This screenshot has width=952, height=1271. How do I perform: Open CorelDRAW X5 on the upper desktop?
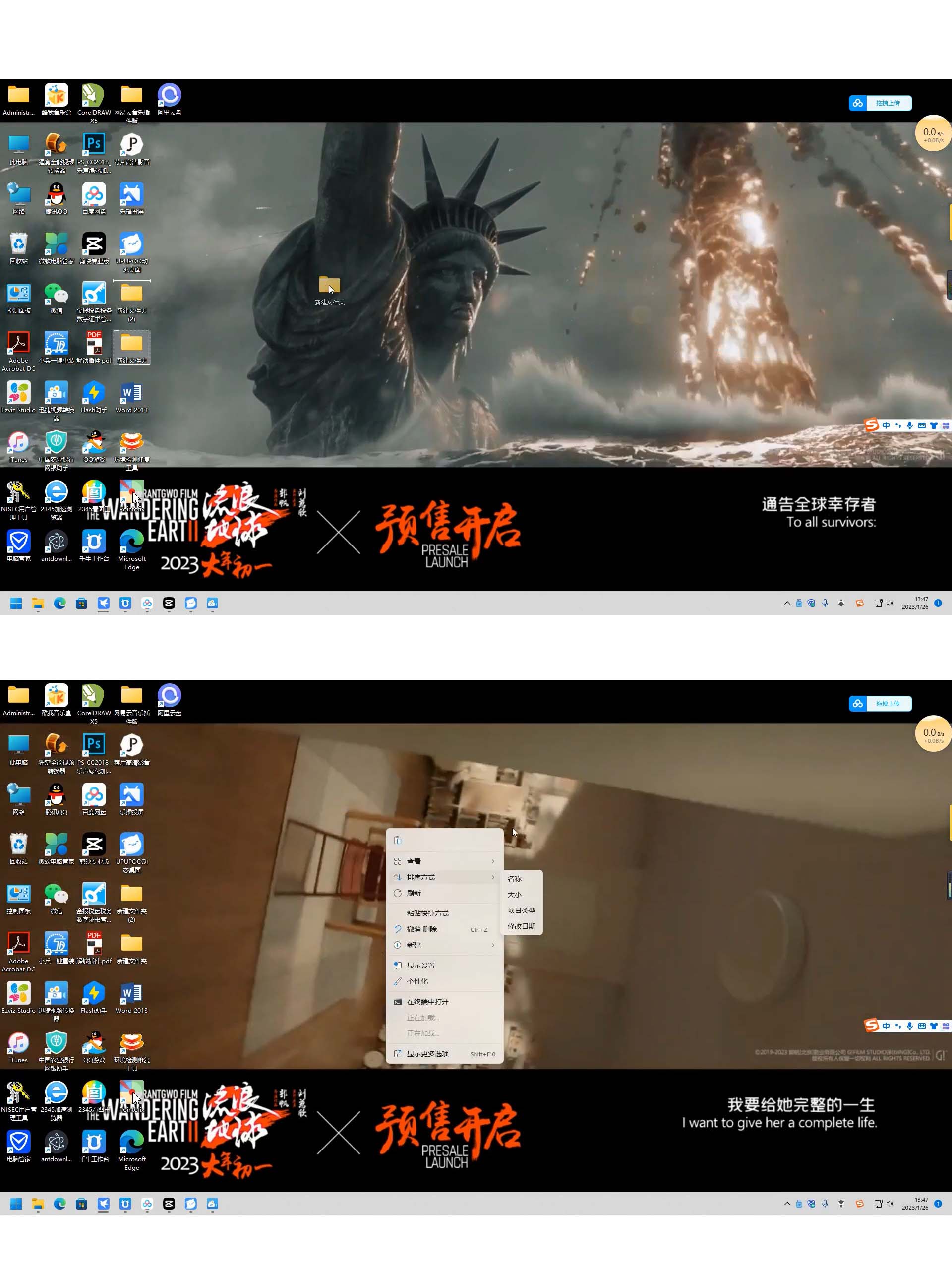94,104
